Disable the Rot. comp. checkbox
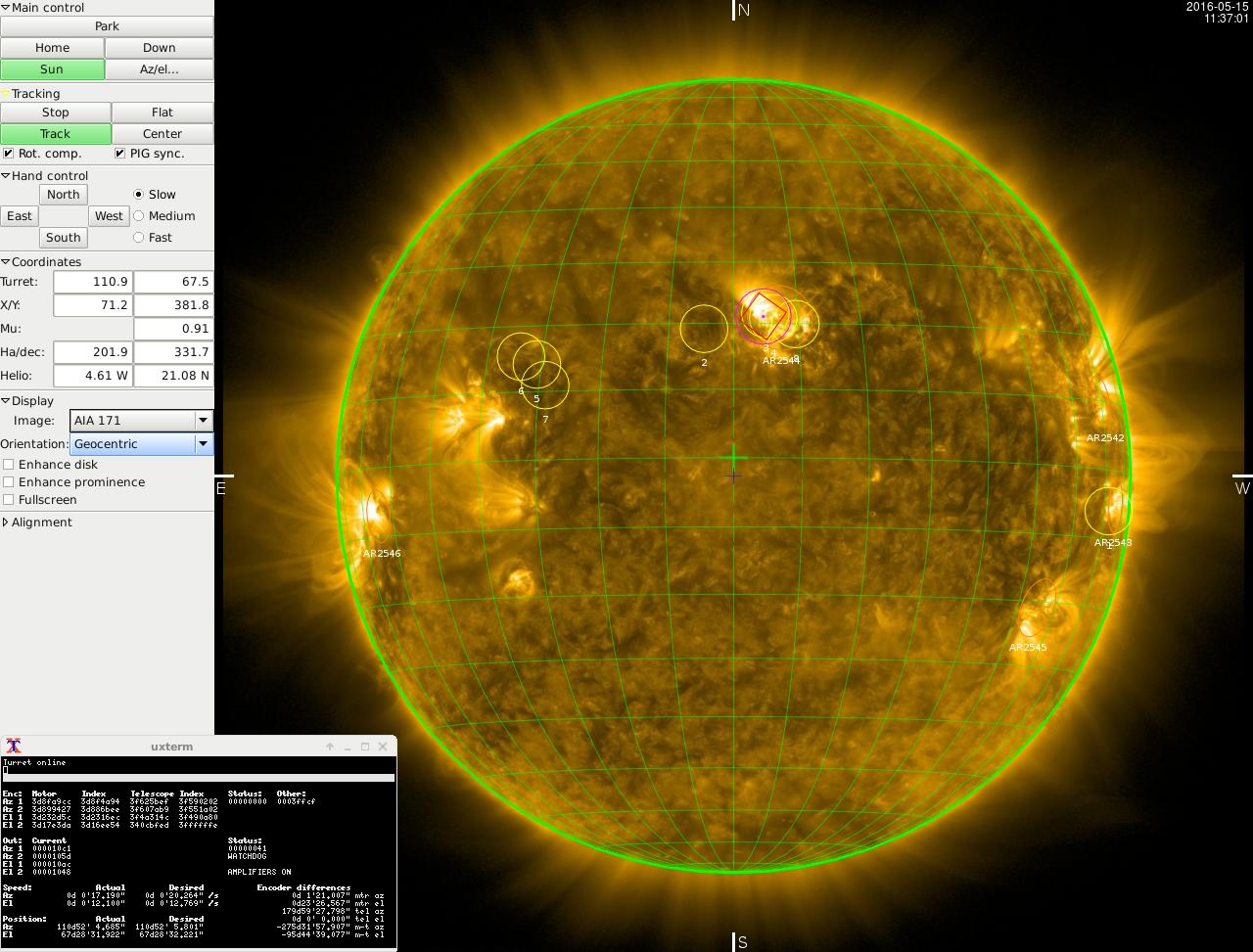 (9, 154)
